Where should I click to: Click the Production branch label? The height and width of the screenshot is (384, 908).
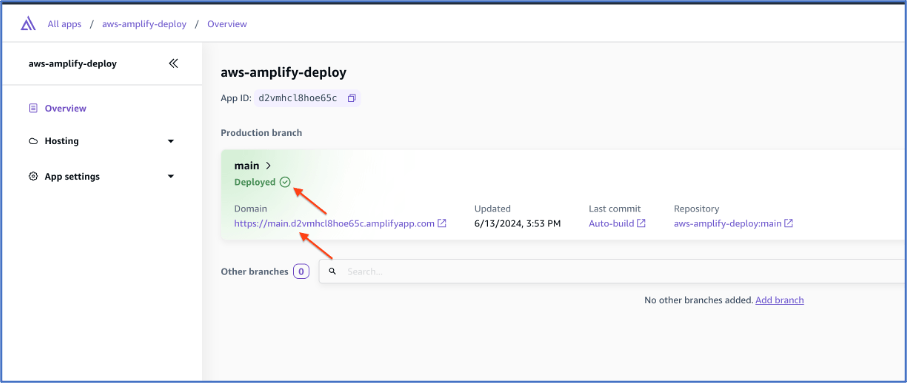click(261, 133)
